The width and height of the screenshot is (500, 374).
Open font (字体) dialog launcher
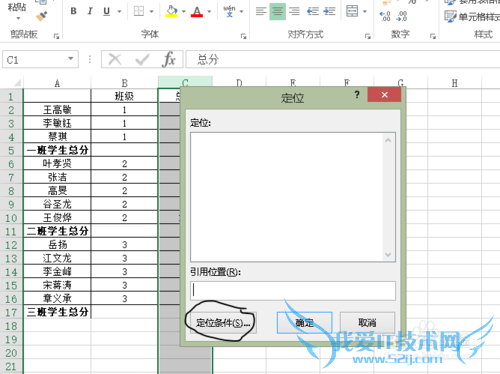[x=244, y=36]
